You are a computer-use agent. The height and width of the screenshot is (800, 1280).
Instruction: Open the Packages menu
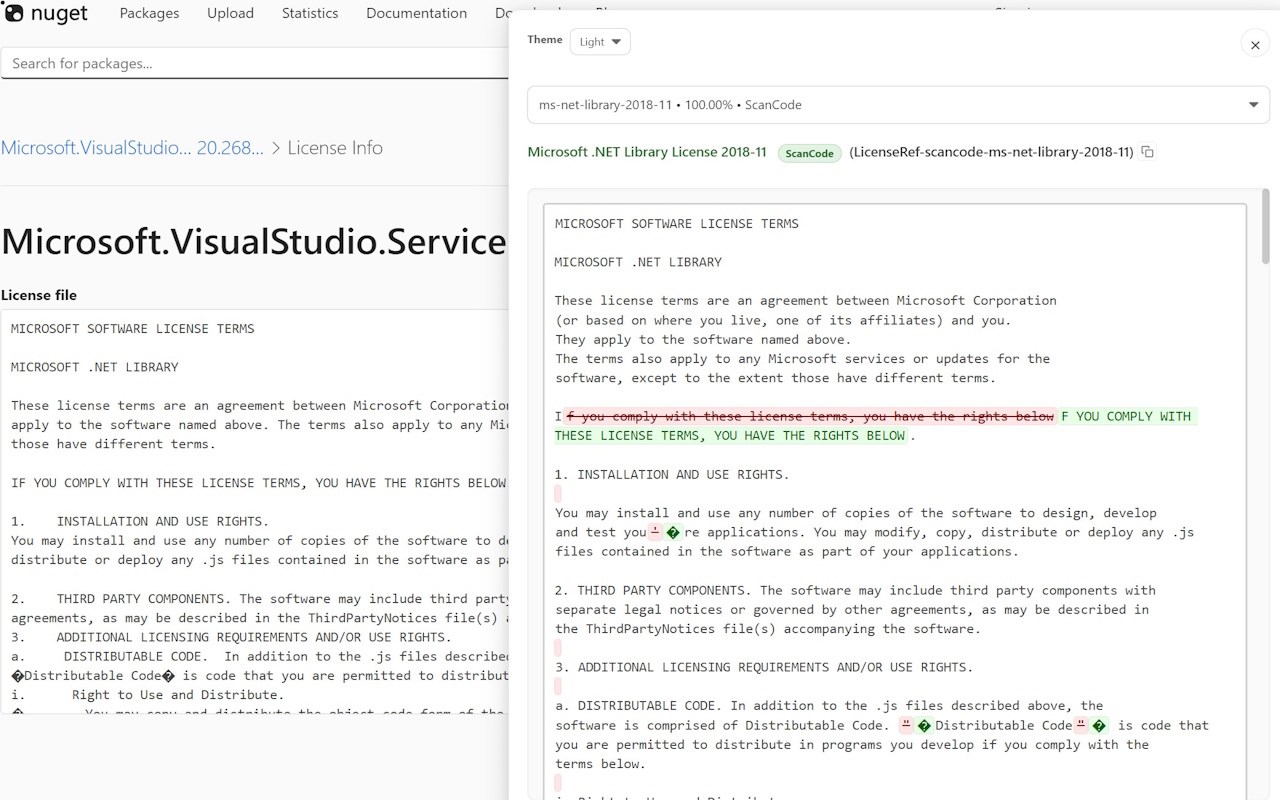click(x=149, y=13)
